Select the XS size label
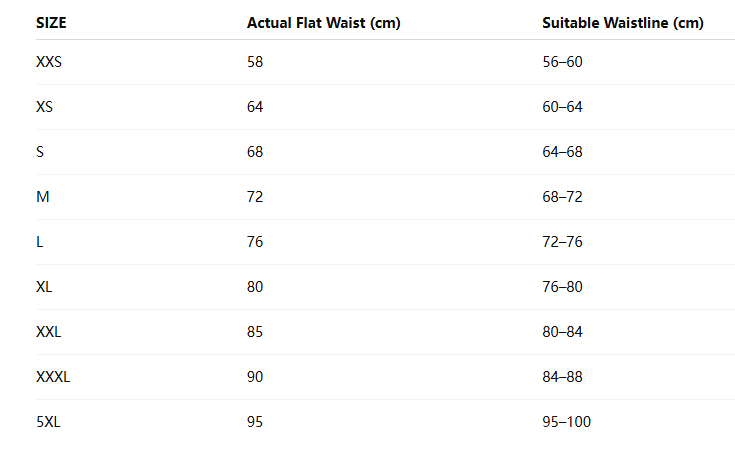The image size is (735, 451). [x=45, y=107]
